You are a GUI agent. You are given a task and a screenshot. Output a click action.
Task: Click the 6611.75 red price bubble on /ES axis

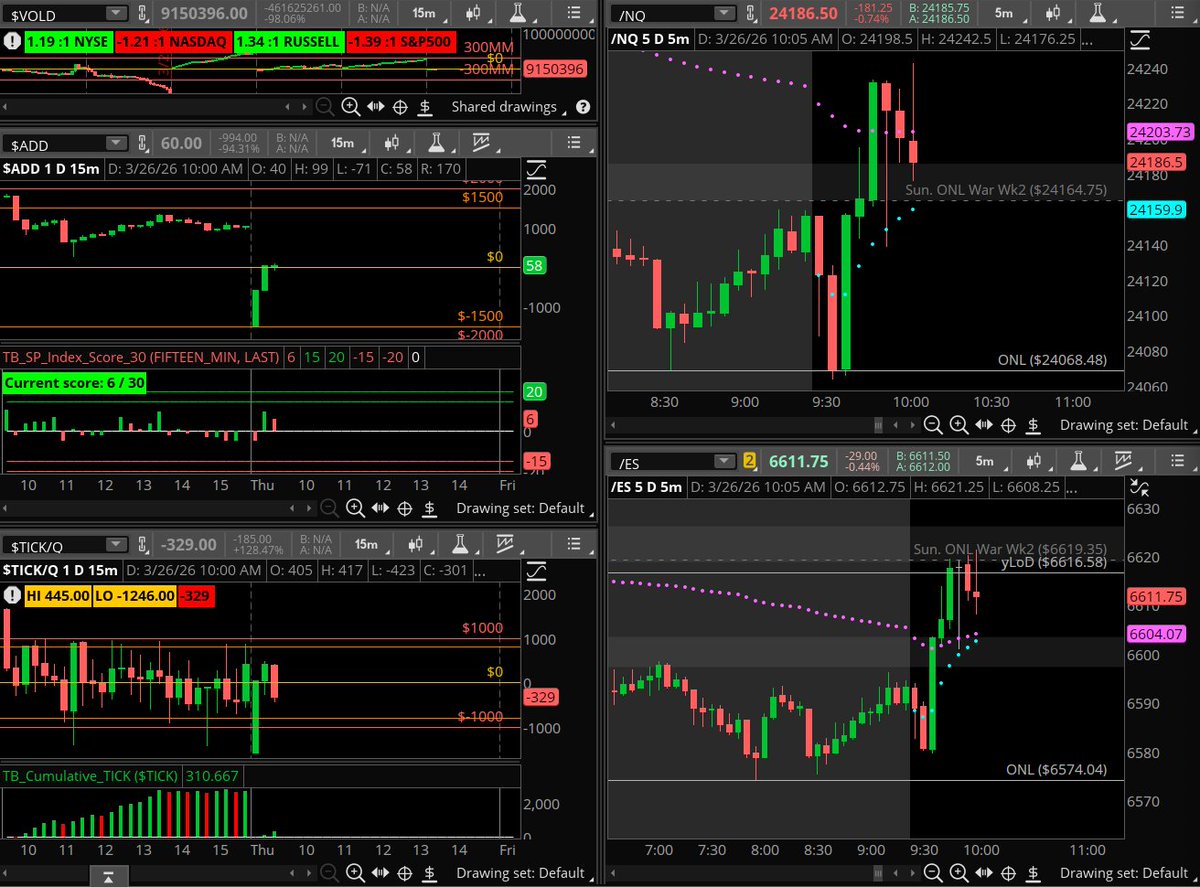(x=1155, y=596)
